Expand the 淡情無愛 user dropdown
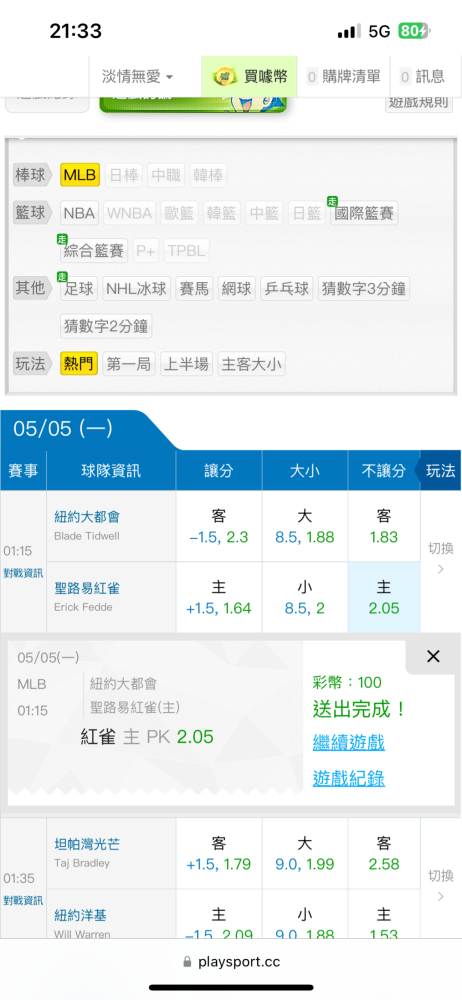This screenshot has width=462, height=1000. [138, 77]
